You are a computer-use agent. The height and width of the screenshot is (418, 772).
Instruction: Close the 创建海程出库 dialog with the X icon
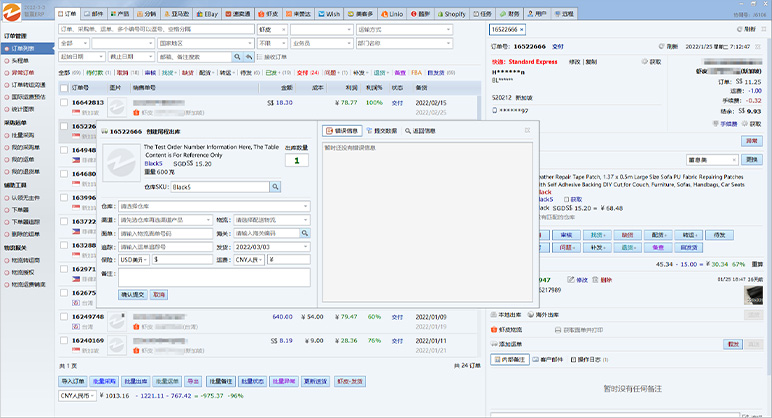coord(527,131)
